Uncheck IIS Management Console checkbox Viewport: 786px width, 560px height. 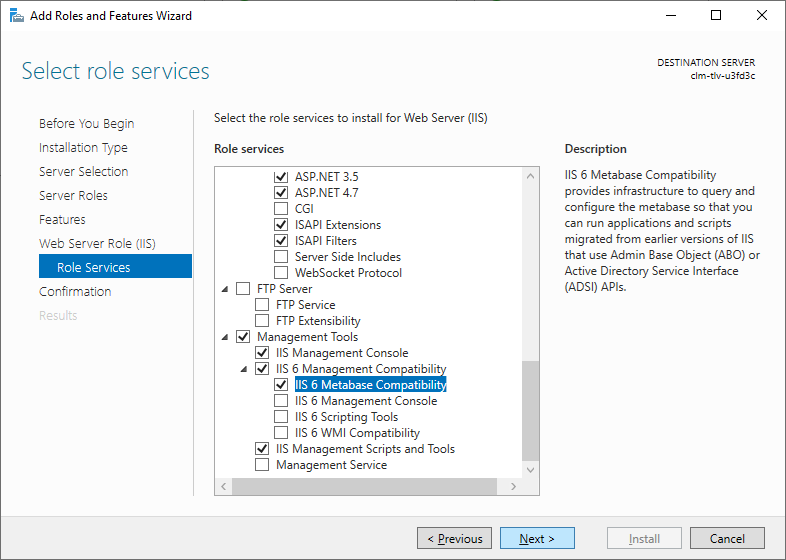click(x=262, y=353)
